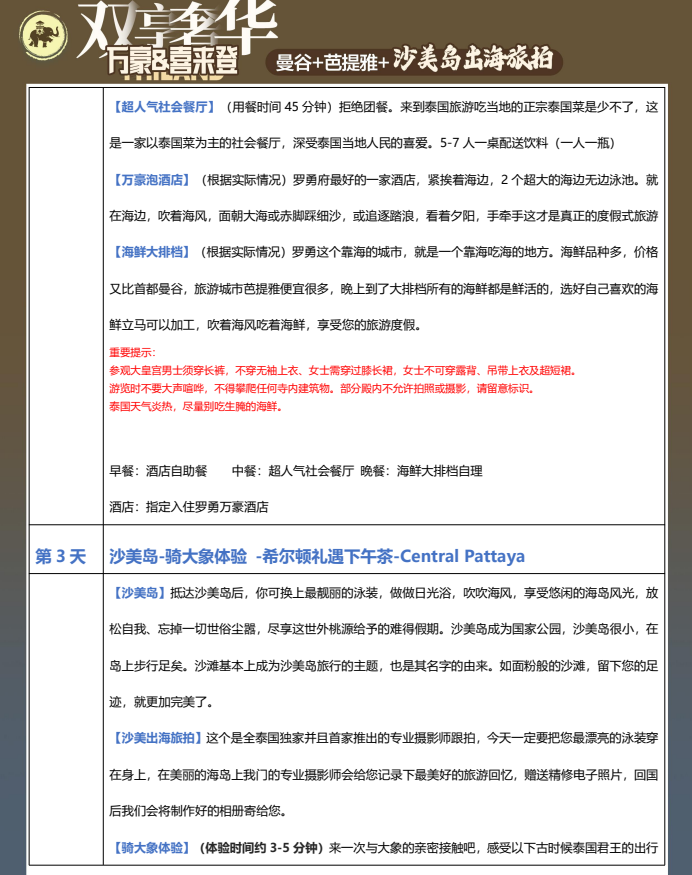Click the 双享奢华 万豪&喜来登 title banner
Image resolution: width=692 pixels, height=875 pixels.
[177, 38]
